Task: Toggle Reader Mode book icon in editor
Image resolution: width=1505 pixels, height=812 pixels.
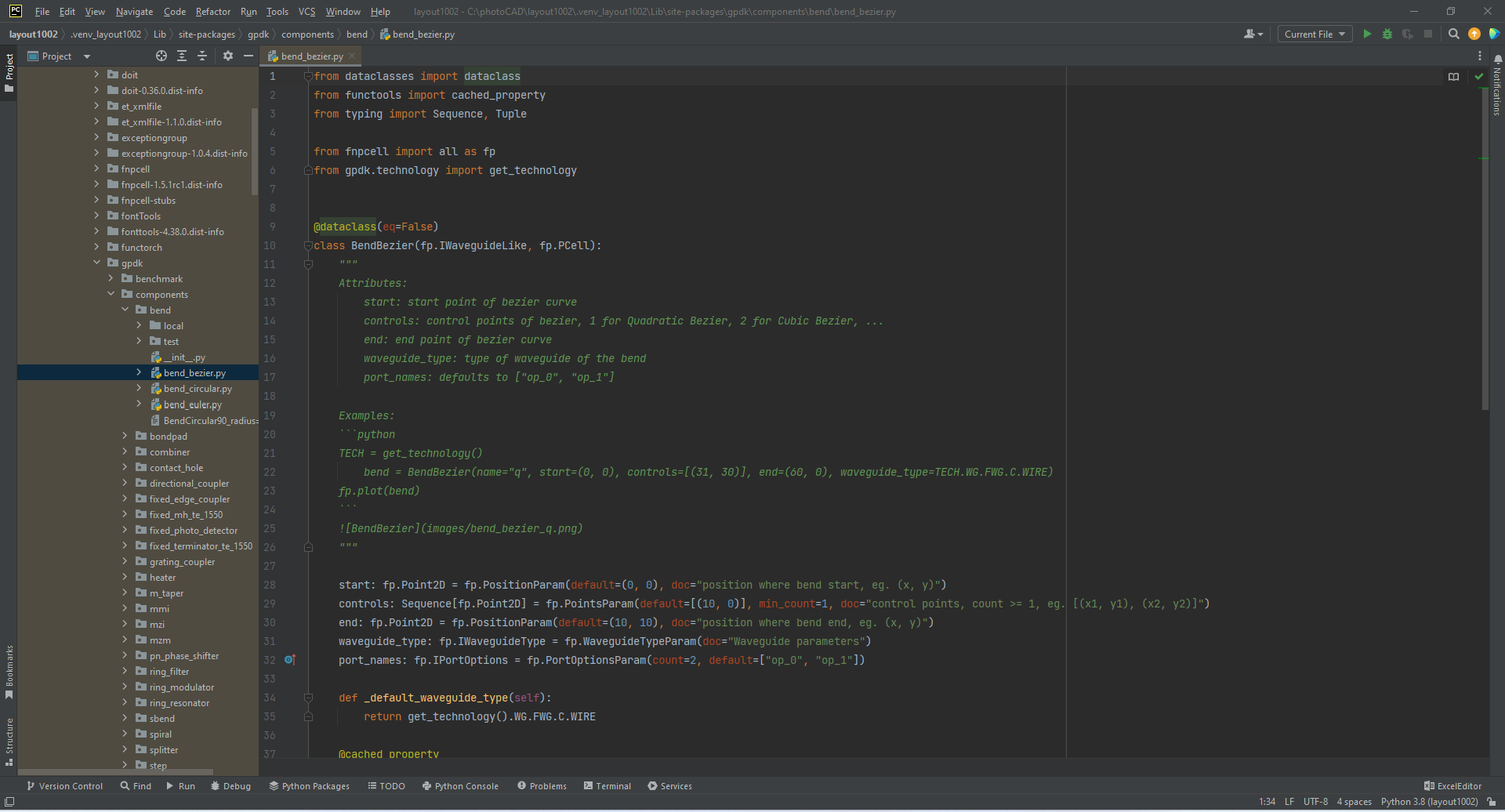Action: 1454,76
